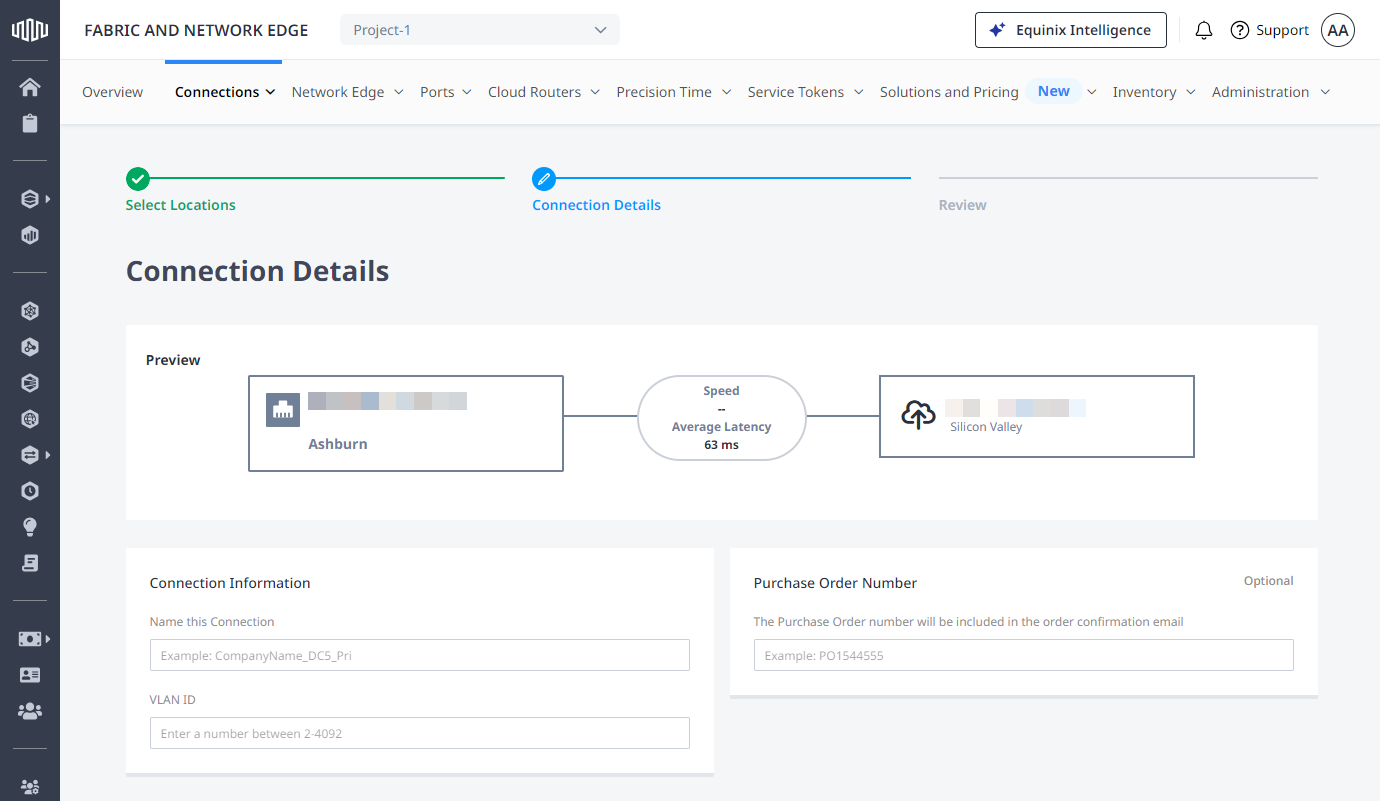
Task: Click the Equinix logo in the sidebar
Action: pyautogui.click(x=30, y=30)
